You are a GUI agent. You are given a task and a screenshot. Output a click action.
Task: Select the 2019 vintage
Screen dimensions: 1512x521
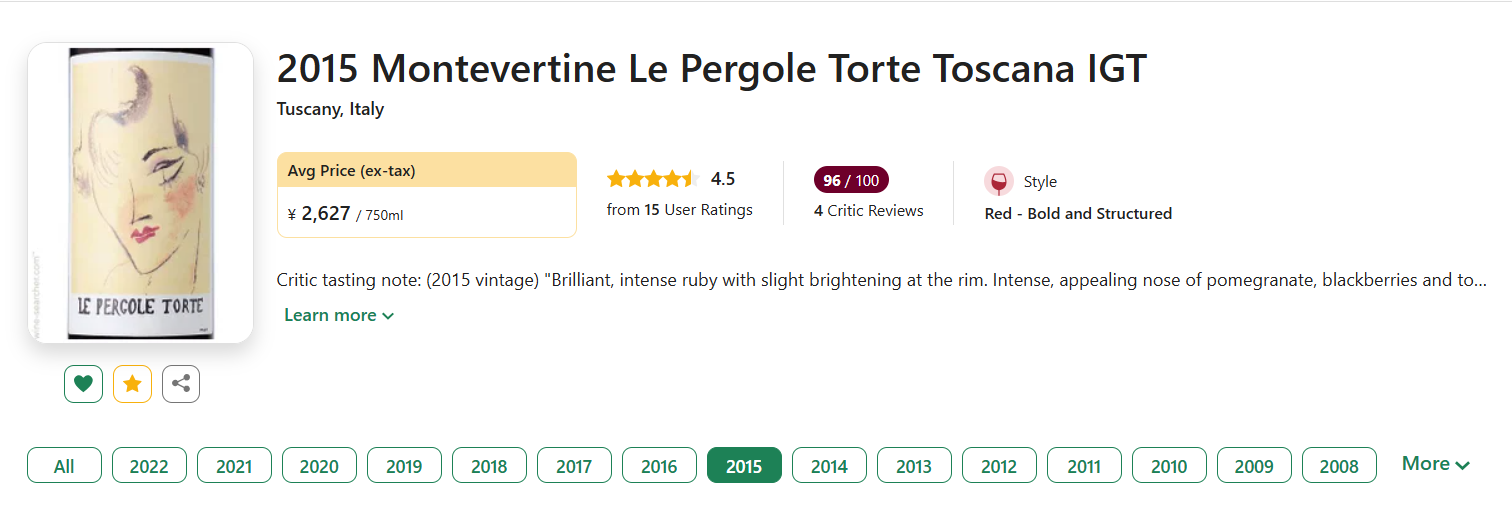404,465
